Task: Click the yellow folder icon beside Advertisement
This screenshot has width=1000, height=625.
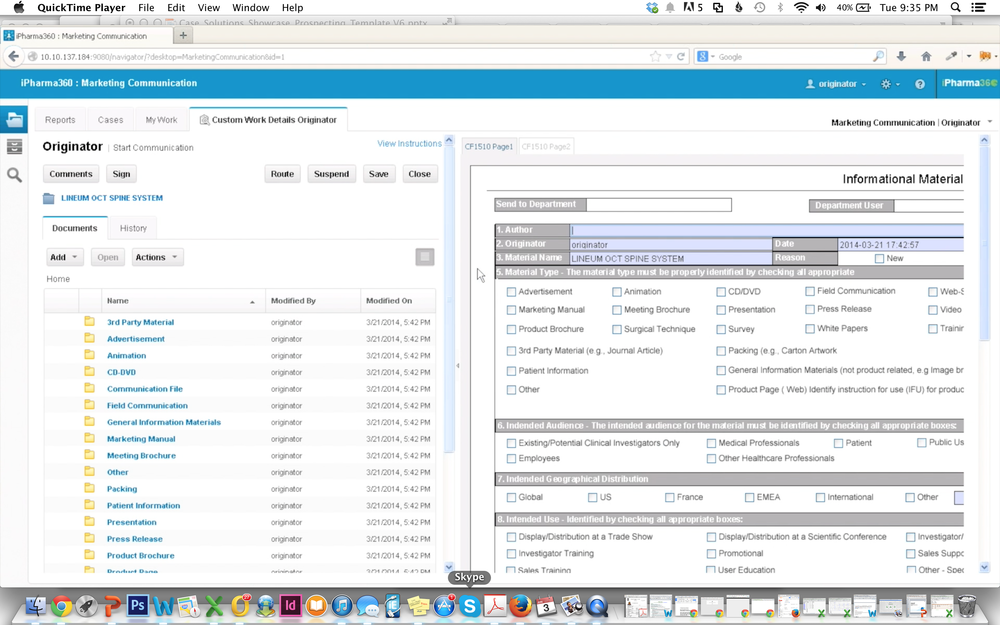Action: 88,338
